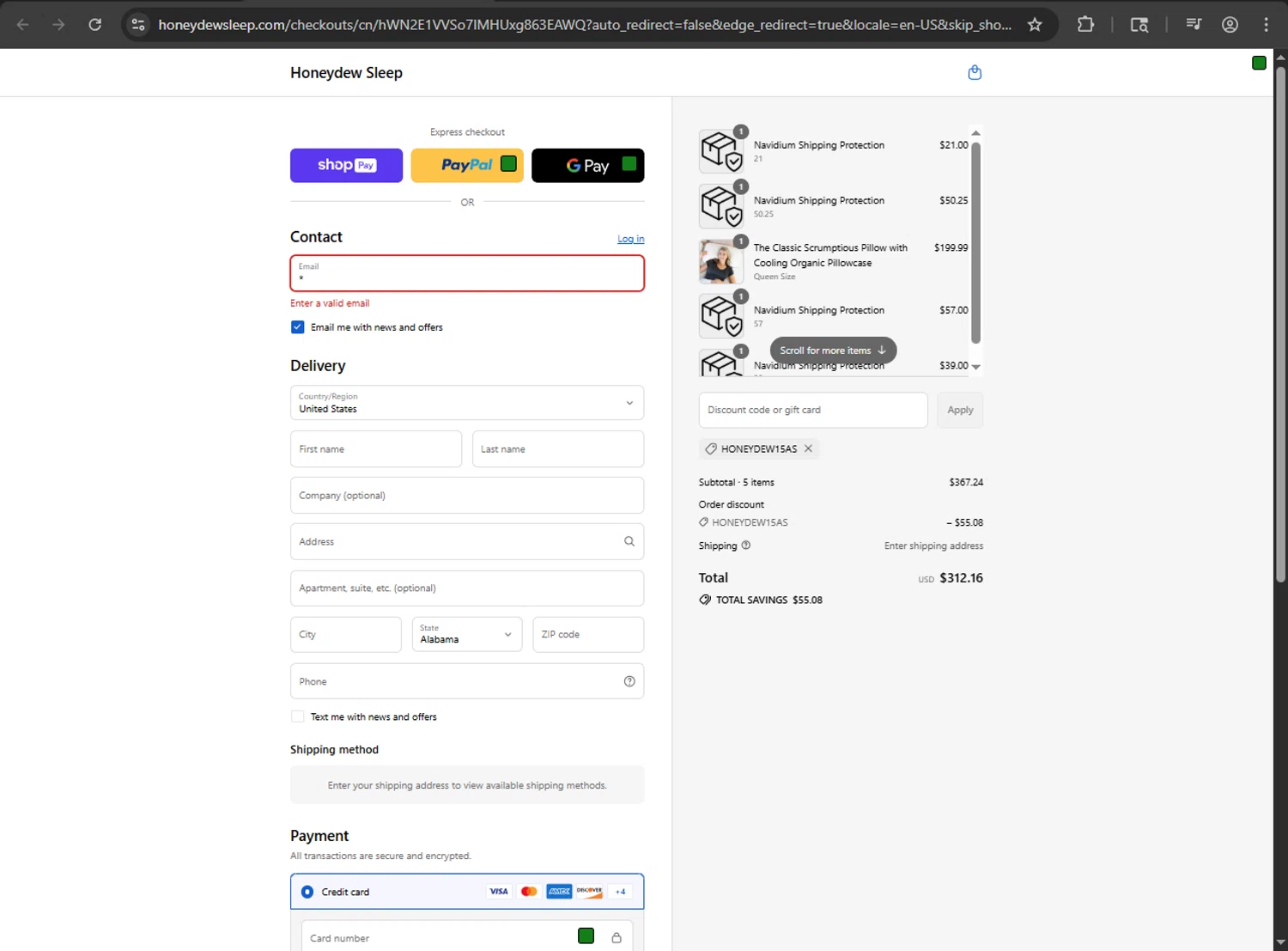Open the cart bag icon in header
This screenshot has height=951, width=1288.
[975, 73]
